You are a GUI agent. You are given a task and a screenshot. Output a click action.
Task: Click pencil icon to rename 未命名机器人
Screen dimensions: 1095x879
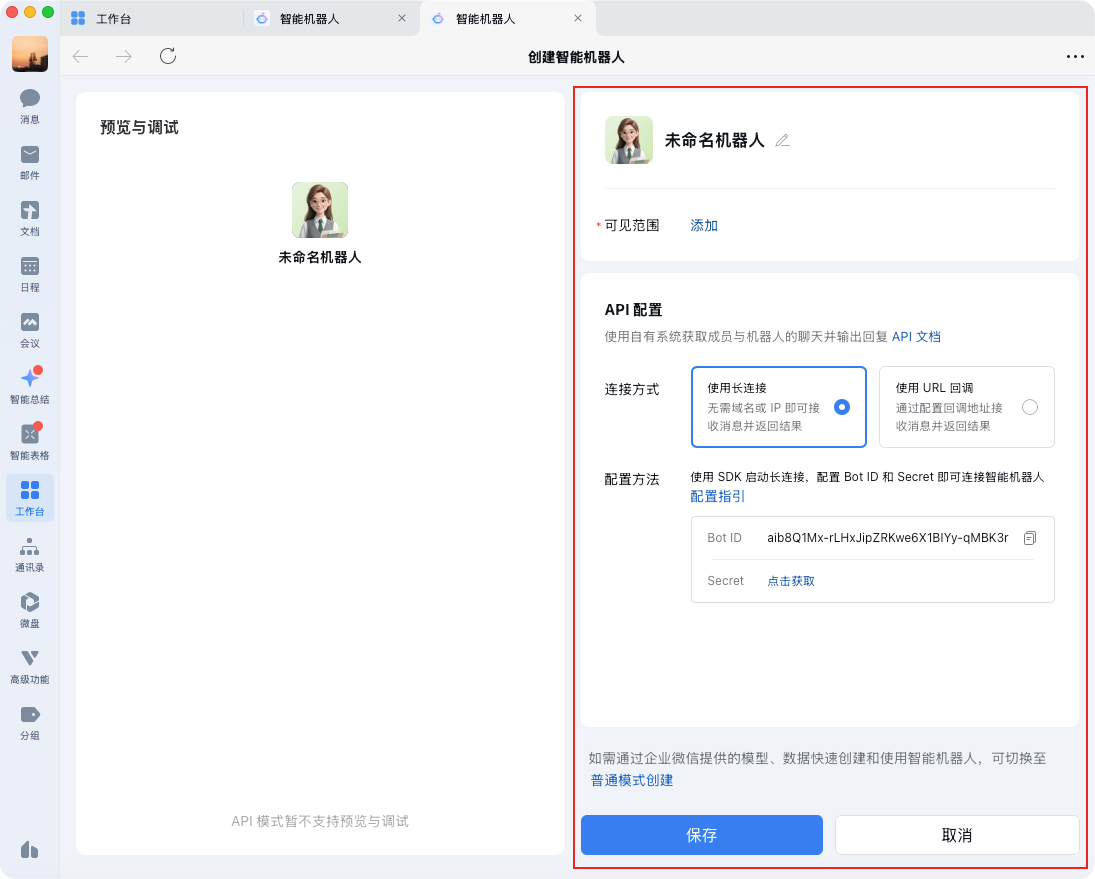(782, 141)
